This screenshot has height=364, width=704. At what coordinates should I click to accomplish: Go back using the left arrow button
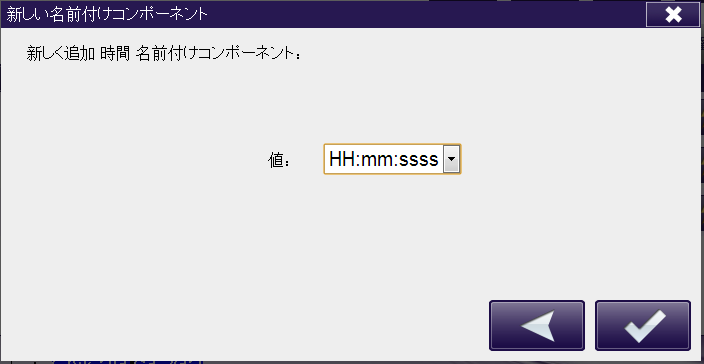pos(537,325)
